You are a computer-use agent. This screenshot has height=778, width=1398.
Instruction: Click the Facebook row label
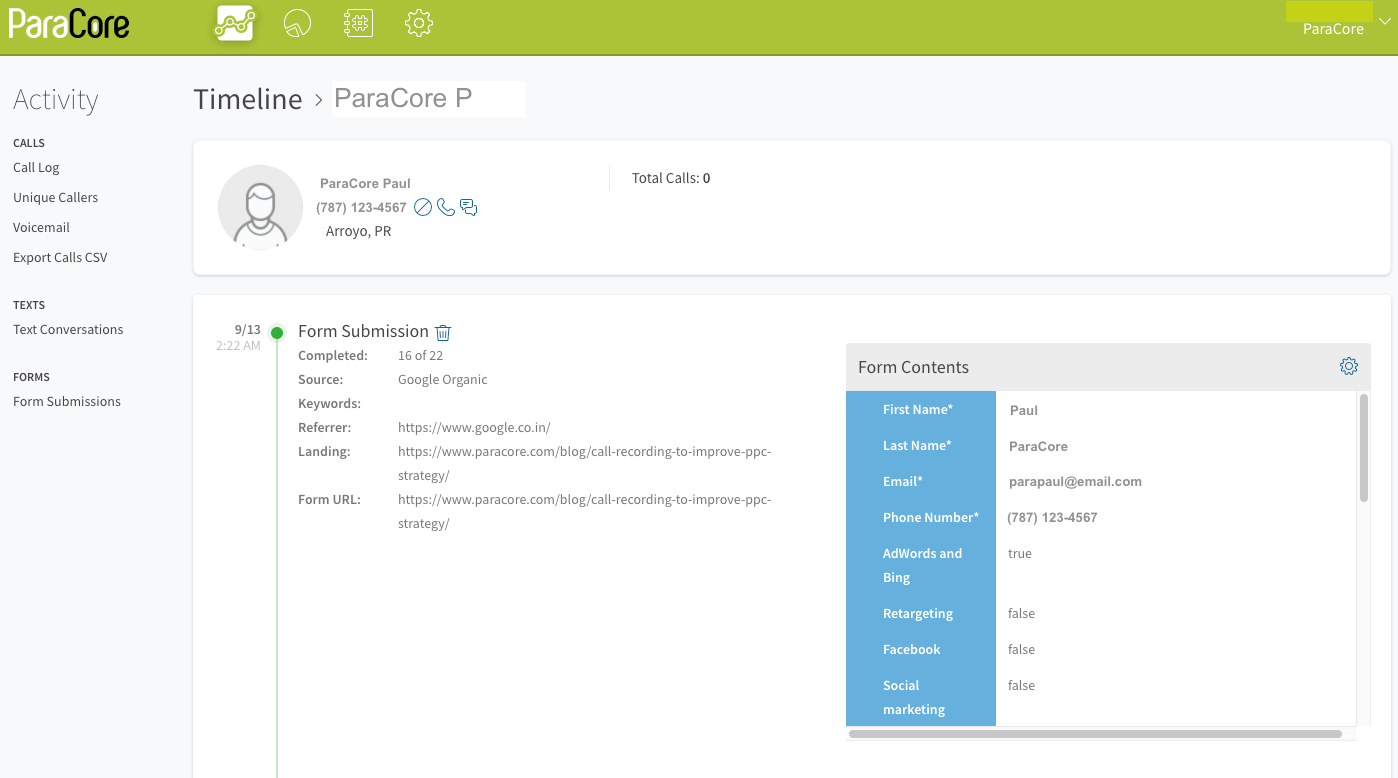click(x=912, y=650)
